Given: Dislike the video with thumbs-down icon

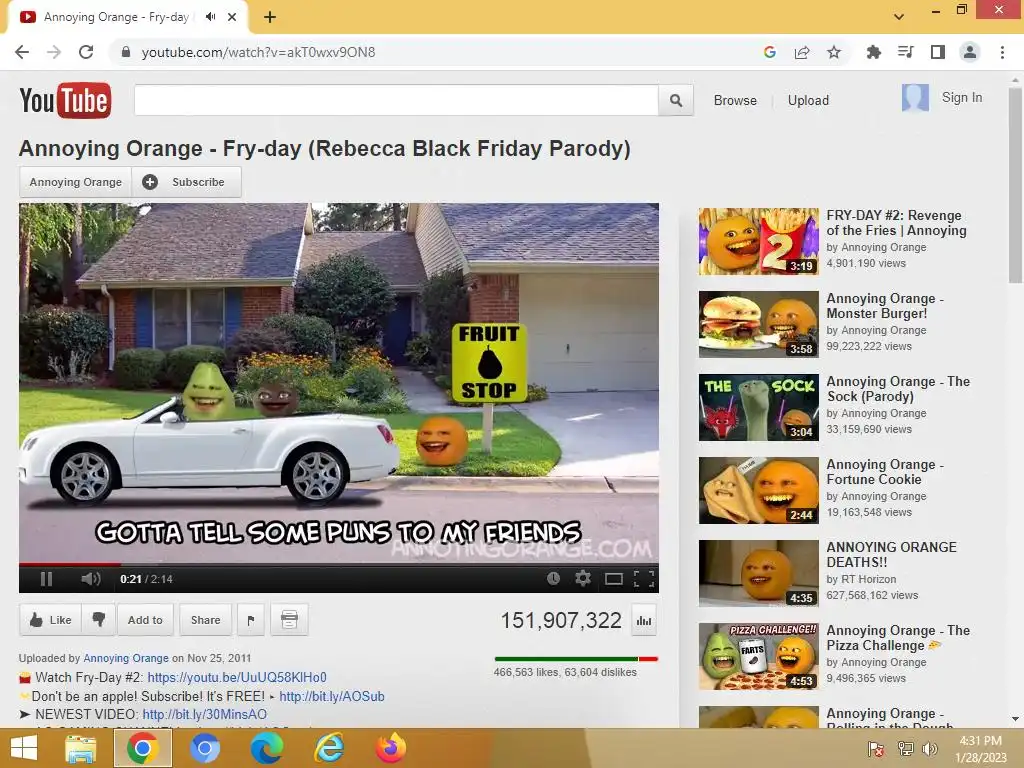Looking at the screenshot, I should (99, 620).
